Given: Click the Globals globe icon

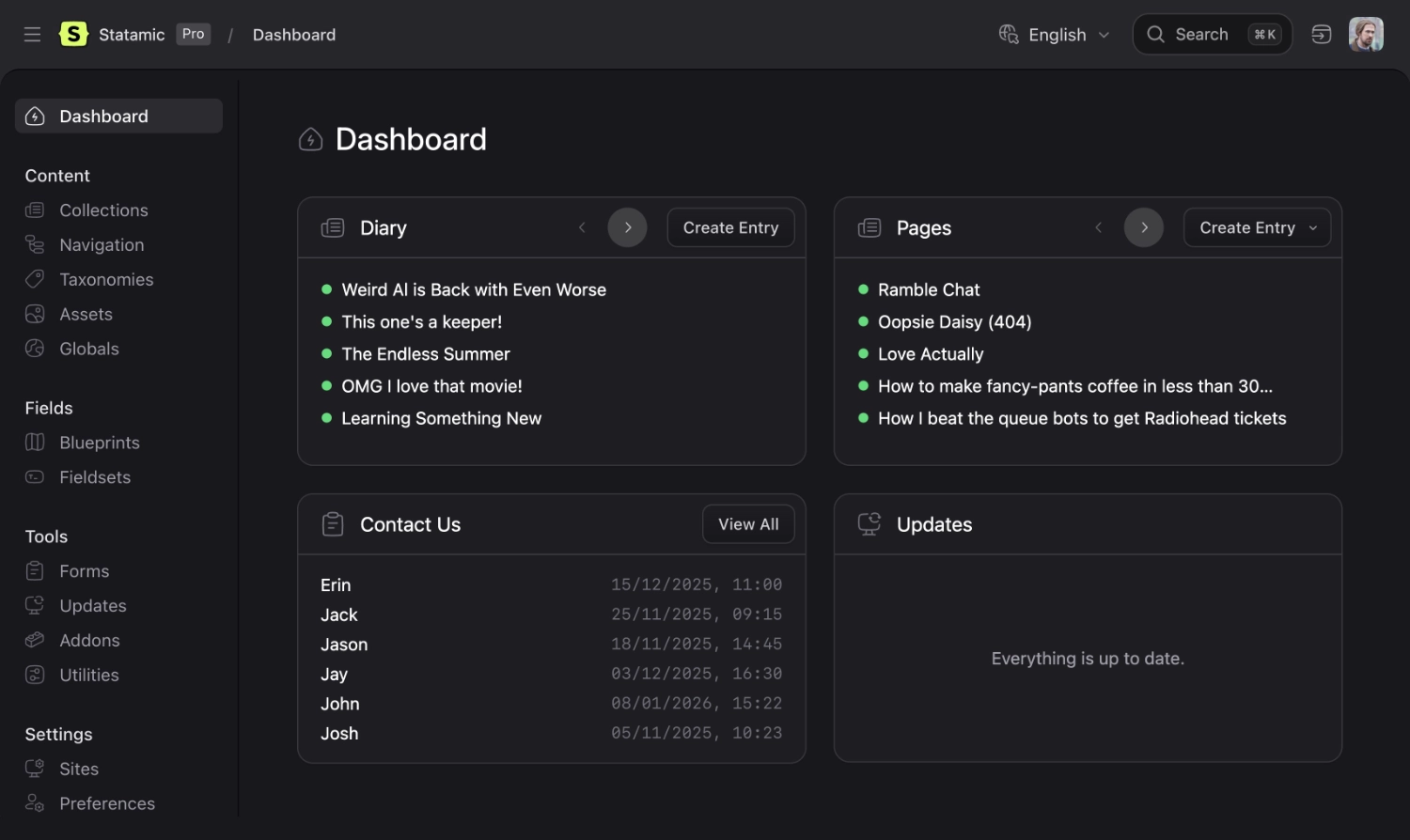Looking at the screenshot, I should [35, 349].
